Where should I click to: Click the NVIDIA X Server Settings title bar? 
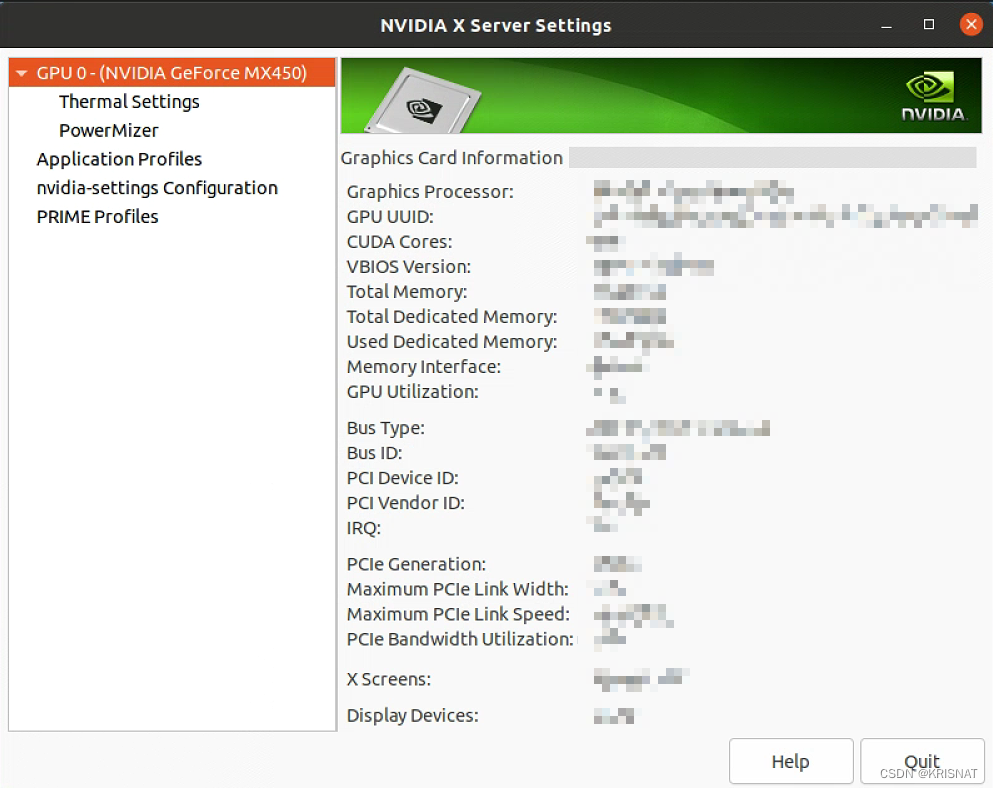tap(496, 25)
